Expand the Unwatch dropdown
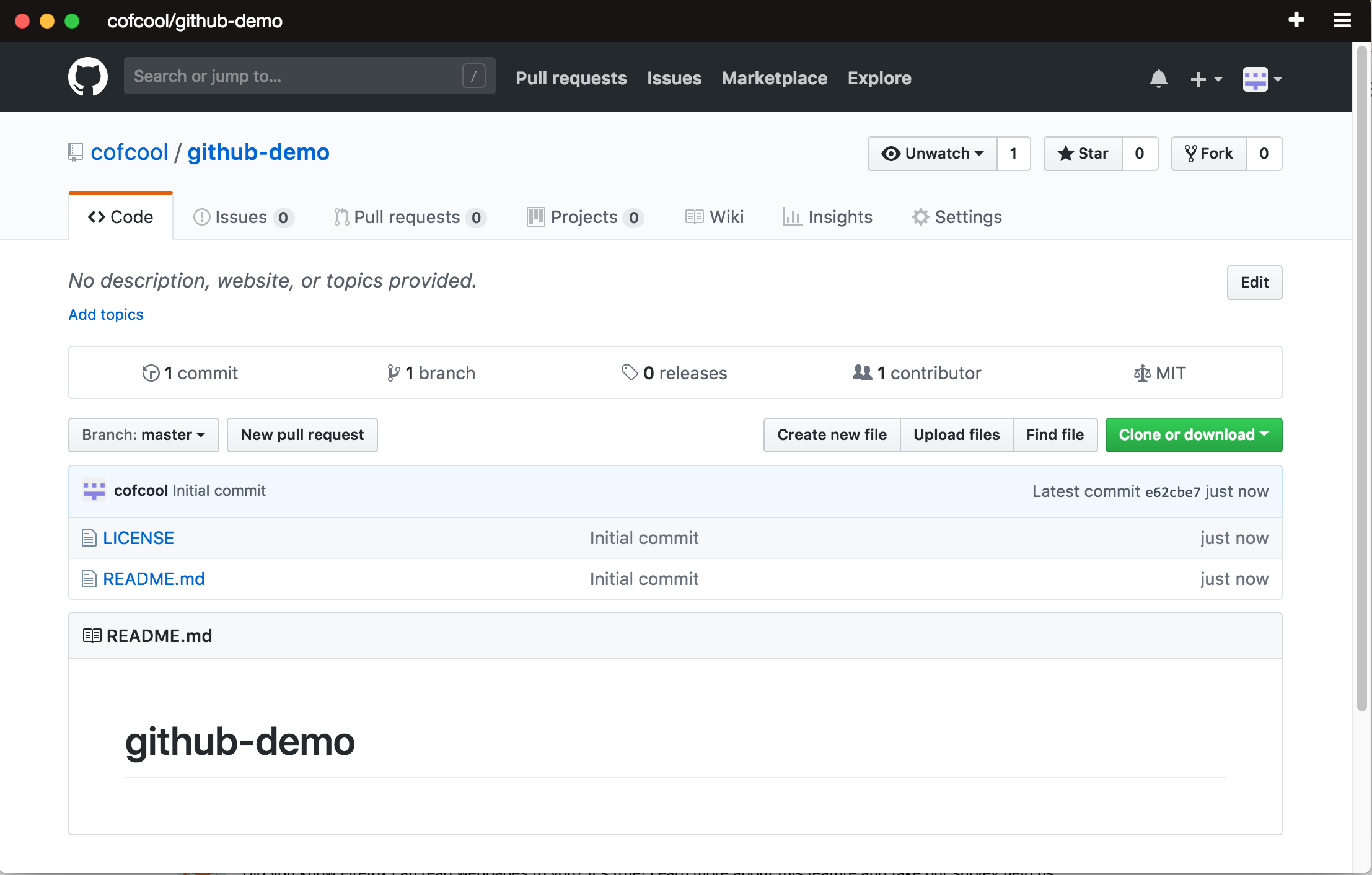Screen dimensions: 1372x875 [x=933, y=154]
